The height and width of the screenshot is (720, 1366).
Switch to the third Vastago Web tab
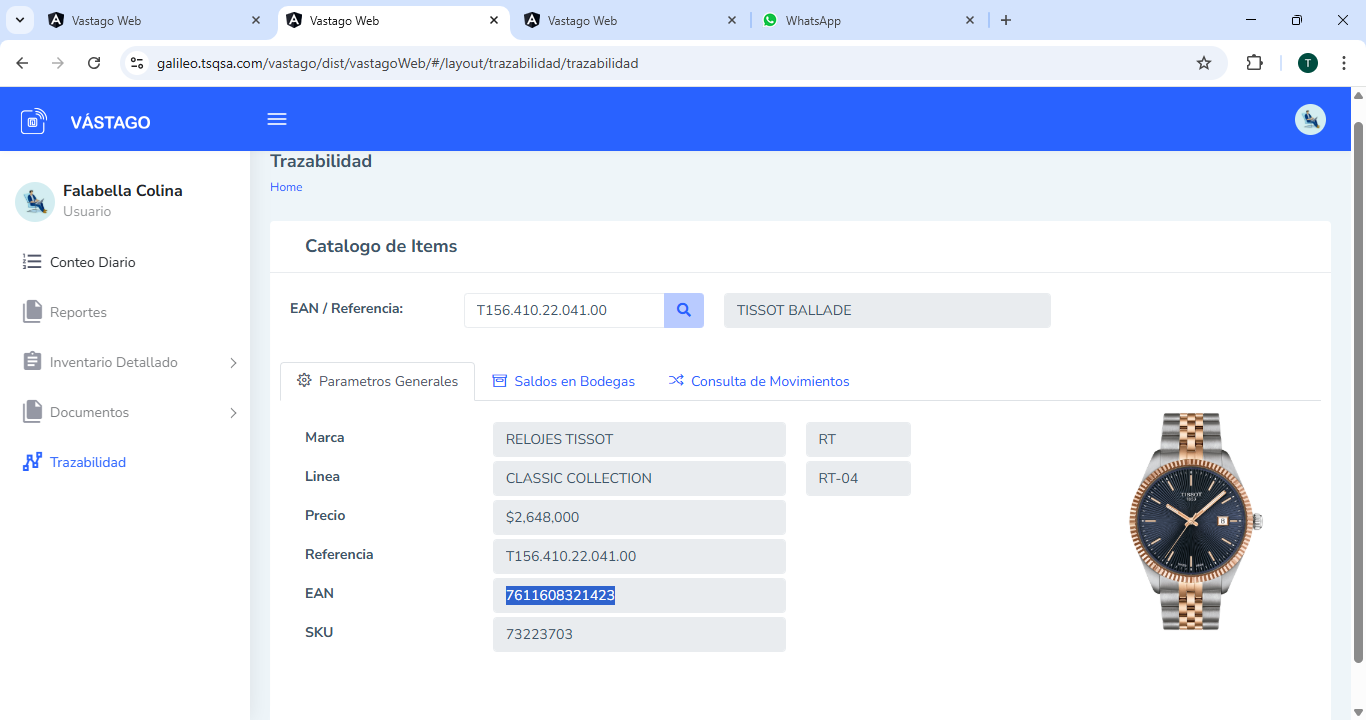pyautogui.click(x=631, y=20)
